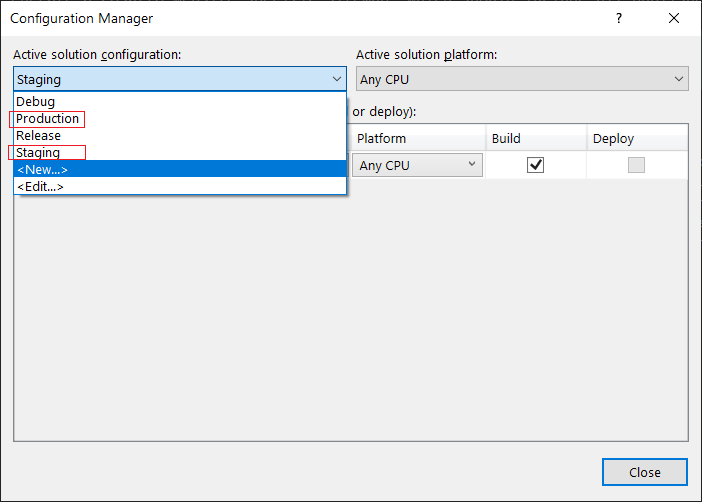
Task: Open the Active solution platform dropdown
Action: coord(522,79)
